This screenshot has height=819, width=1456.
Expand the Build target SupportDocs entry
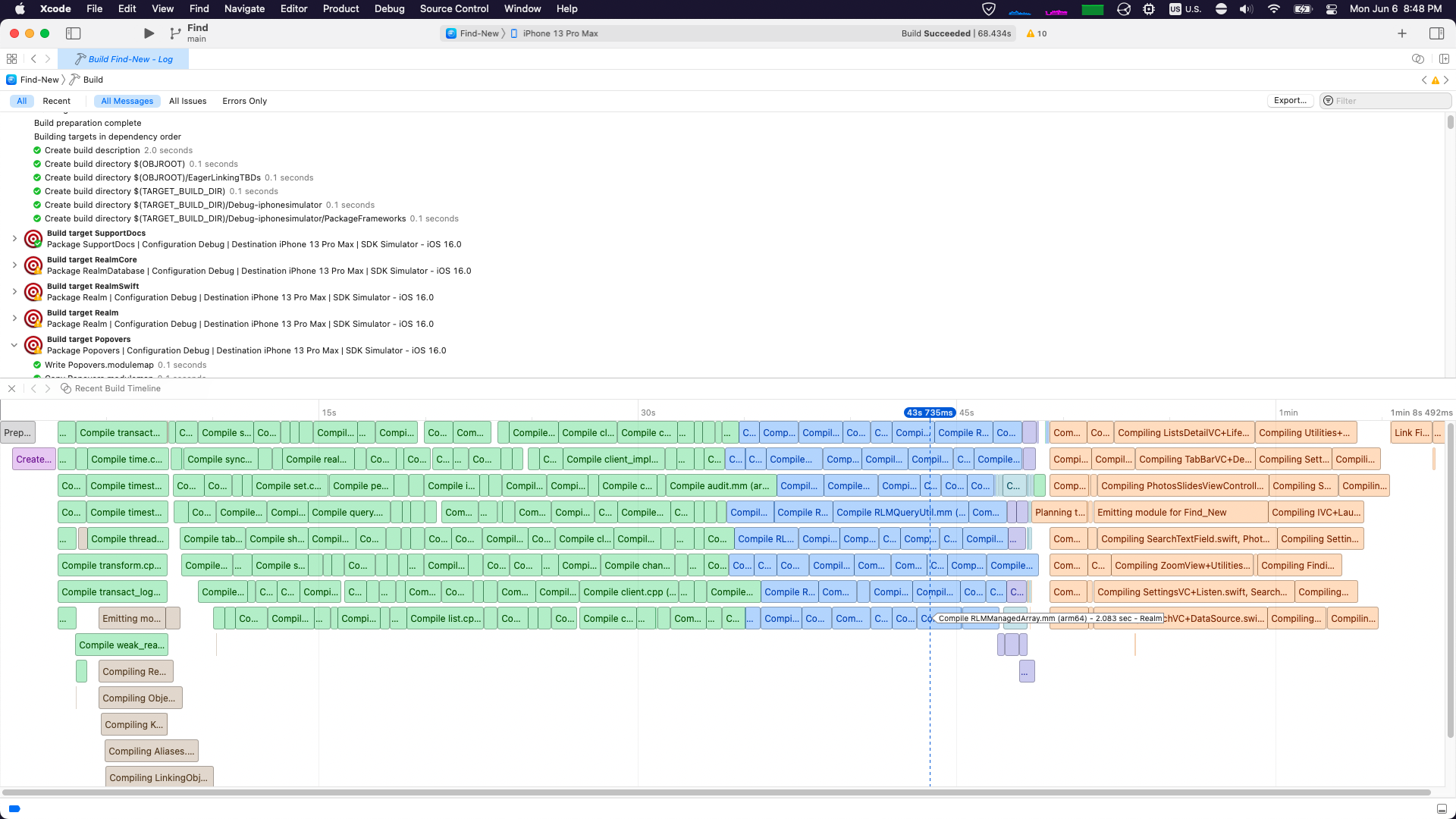click(14, 238)
